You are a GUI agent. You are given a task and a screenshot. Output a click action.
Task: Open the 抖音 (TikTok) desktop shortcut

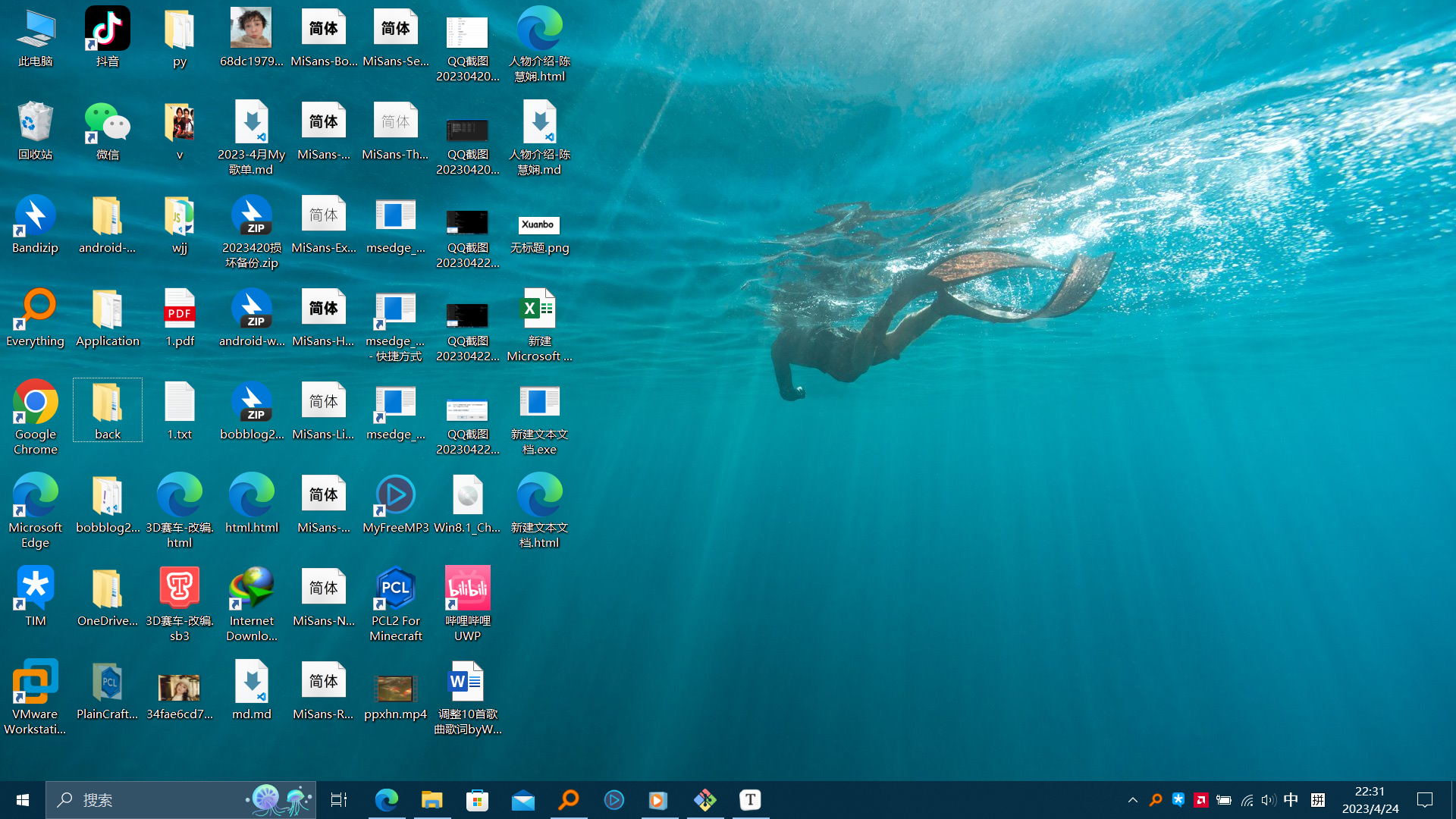pos(107,36)
